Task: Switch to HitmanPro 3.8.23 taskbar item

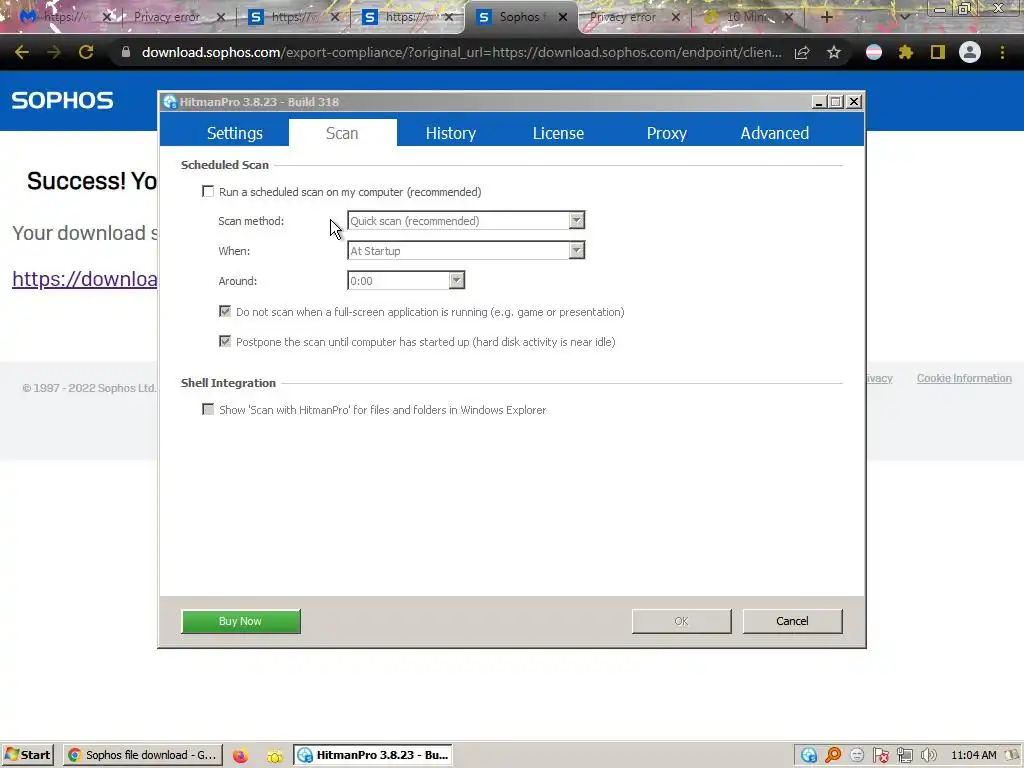Action: click(373, 755)
